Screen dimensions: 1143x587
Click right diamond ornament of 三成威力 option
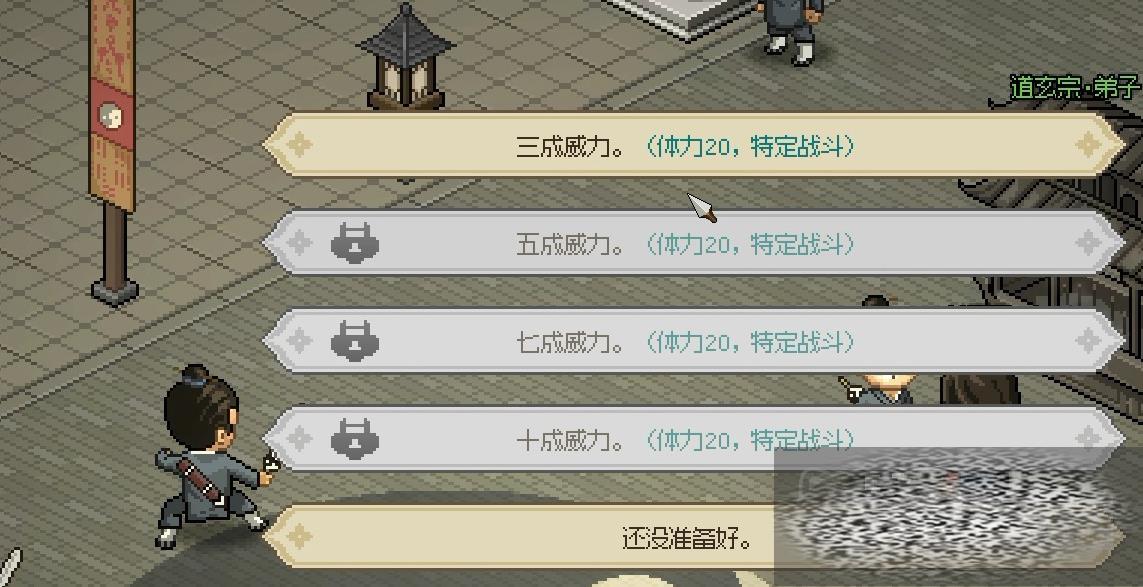point(1088,144)
